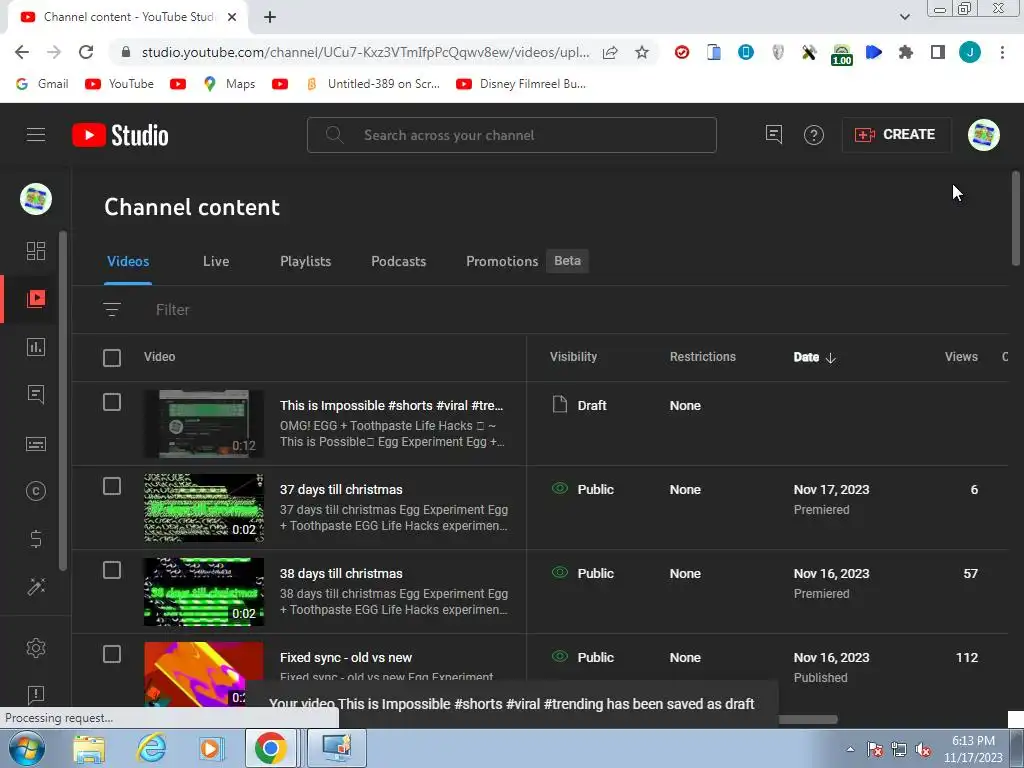Click the filter lines icon
Viewport: 1024px width, 768px height.
pyautogui.click(x=112, y=310)
